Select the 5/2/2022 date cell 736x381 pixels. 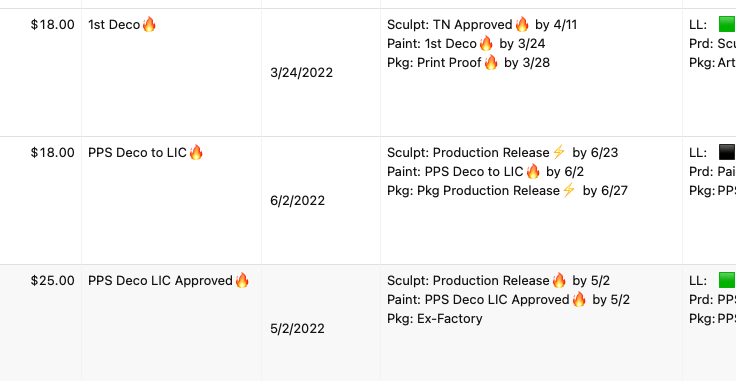pyautogui.click(x=321, y=328)
